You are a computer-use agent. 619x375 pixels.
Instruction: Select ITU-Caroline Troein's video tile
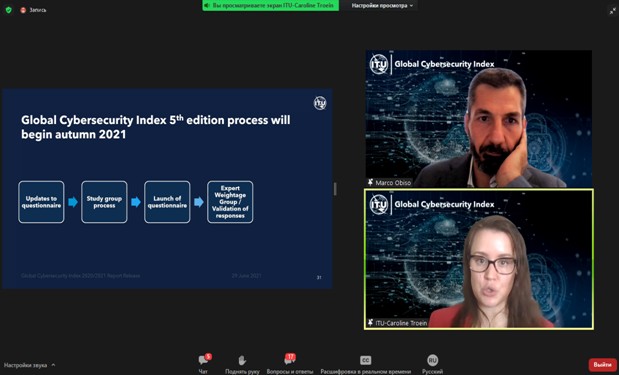pos(478,259)
